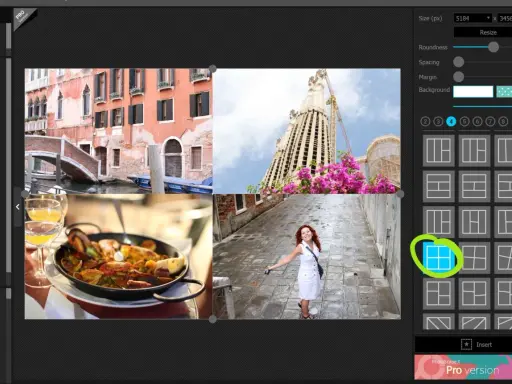The width and height of the screenshot is (512, 384).
Task: Switch to 5-photo layouts
Action: click(x=464, y=121)
